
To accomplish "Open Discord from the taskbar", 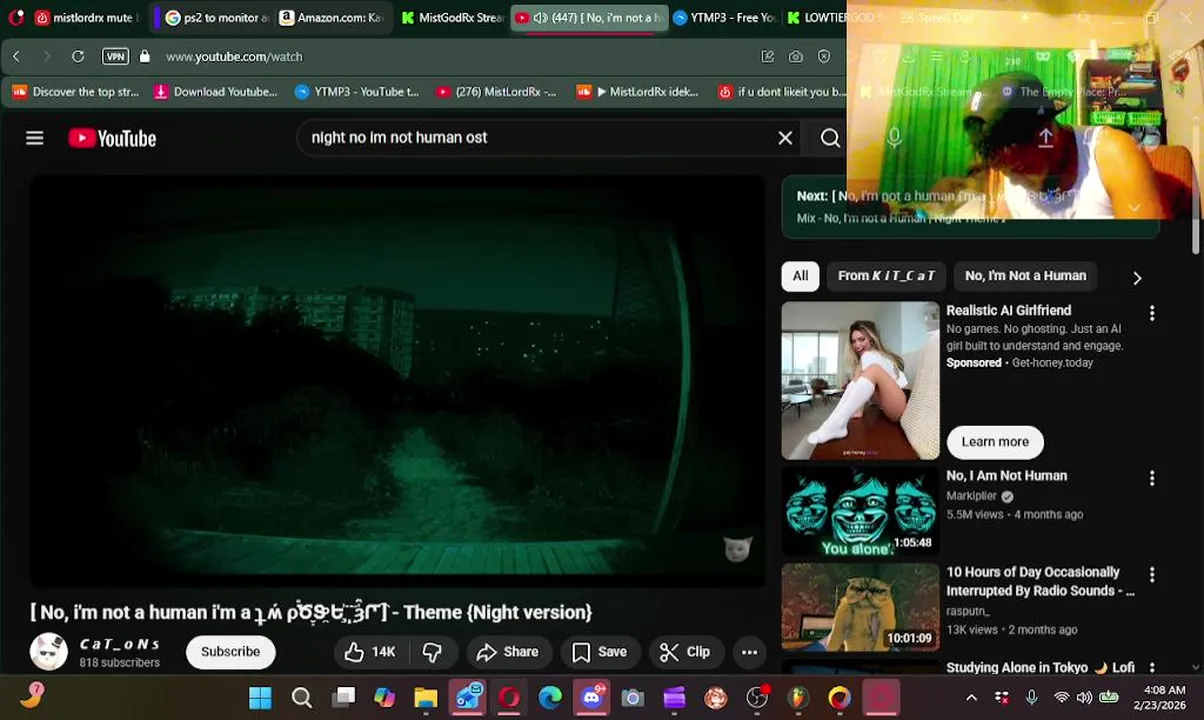I will point(591,698).
